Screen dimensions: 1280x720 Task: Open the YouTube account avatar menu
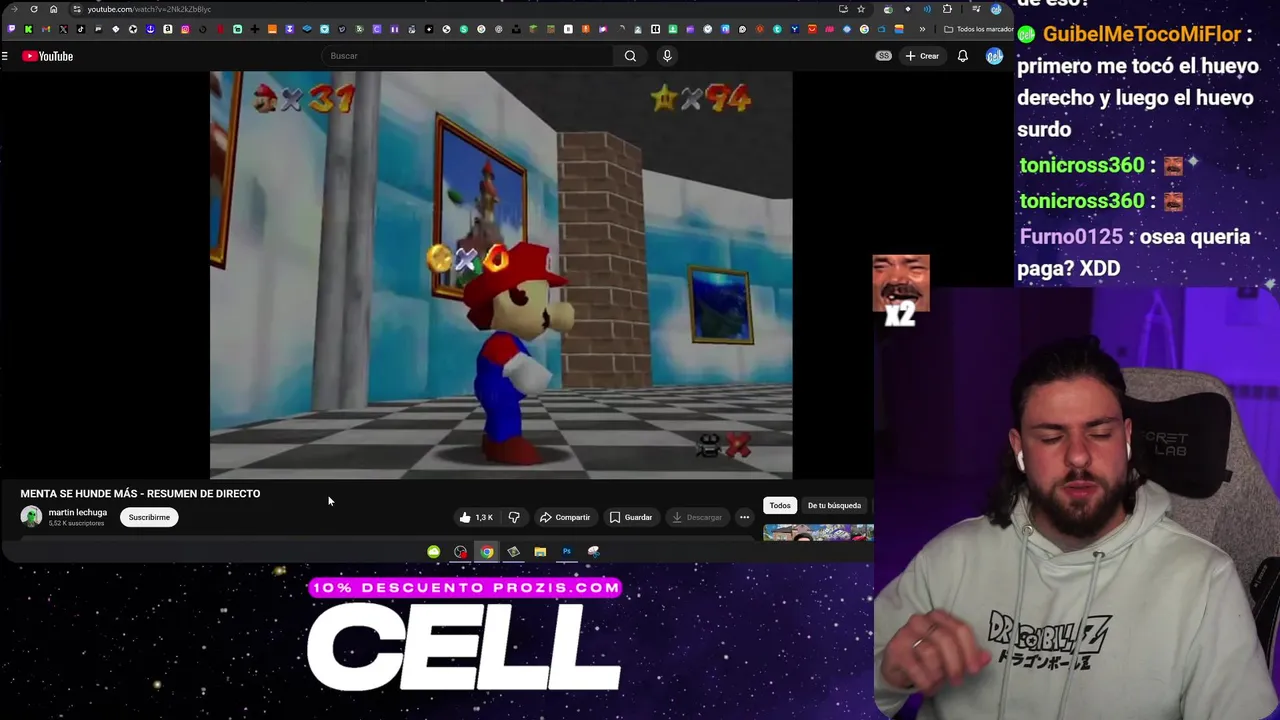coord(994,56)
